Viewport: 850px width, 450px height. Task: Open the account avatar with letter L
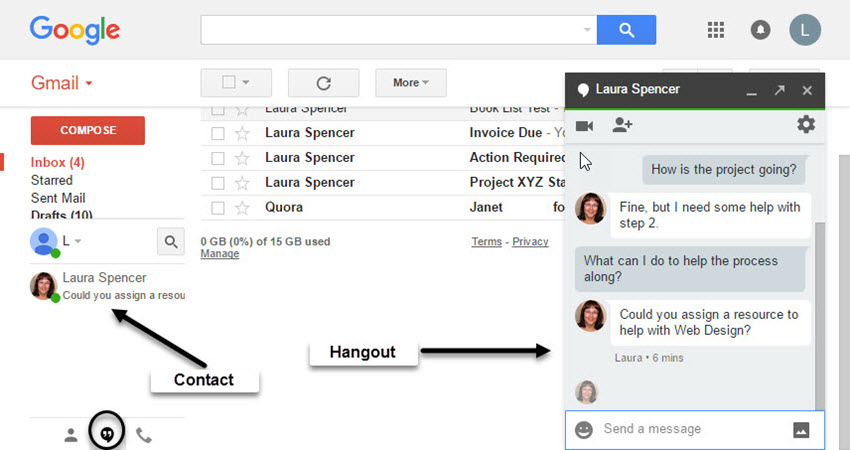[804, 30]
